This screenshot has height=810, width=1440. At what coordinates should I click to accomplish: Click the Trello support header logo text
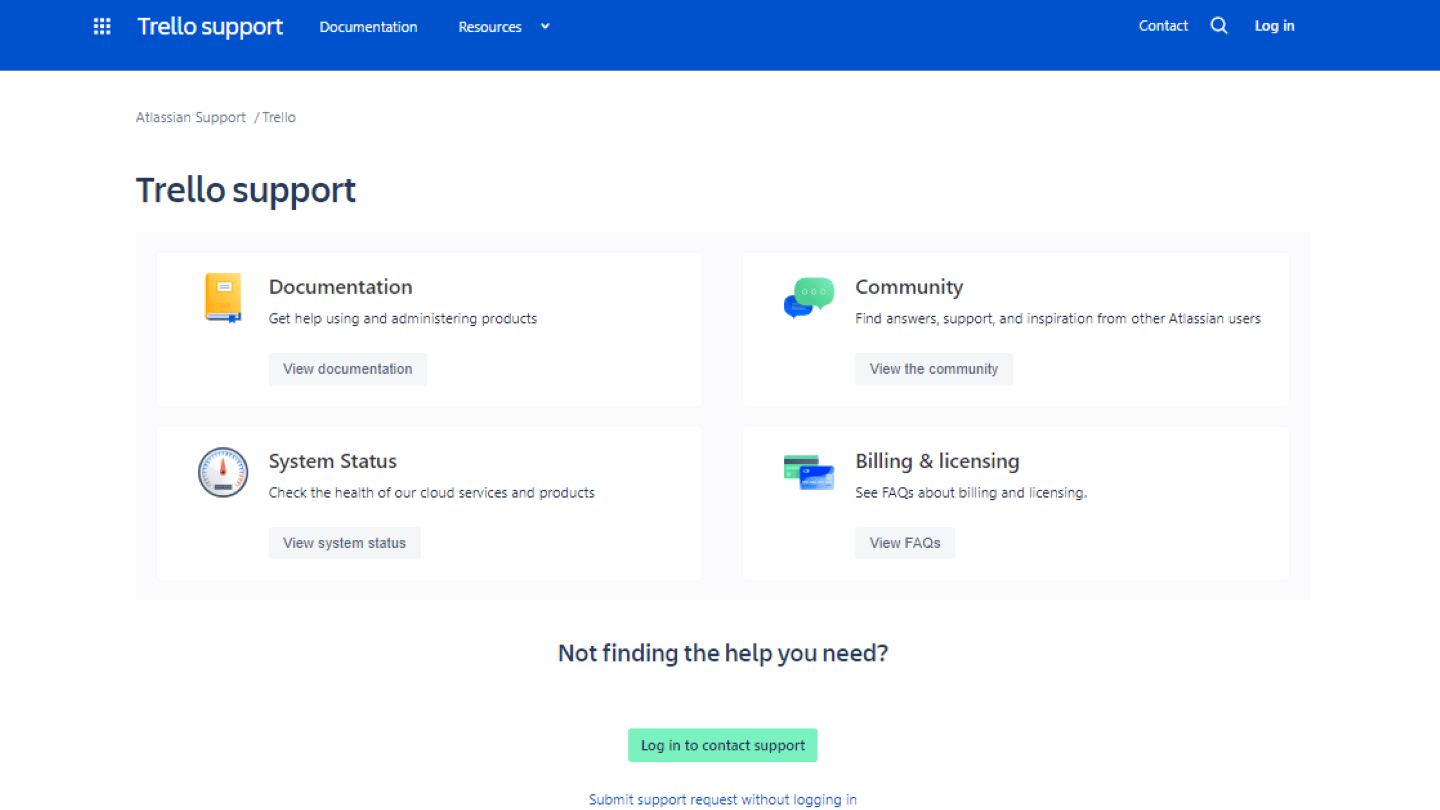coord(210,27)
